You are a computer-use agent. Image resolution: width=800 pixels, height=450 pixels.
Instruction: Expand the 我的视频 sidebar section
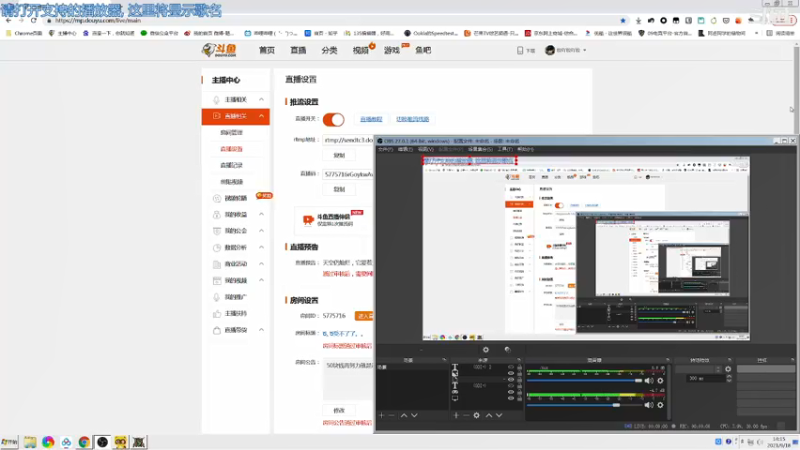(x=261, y=280)
